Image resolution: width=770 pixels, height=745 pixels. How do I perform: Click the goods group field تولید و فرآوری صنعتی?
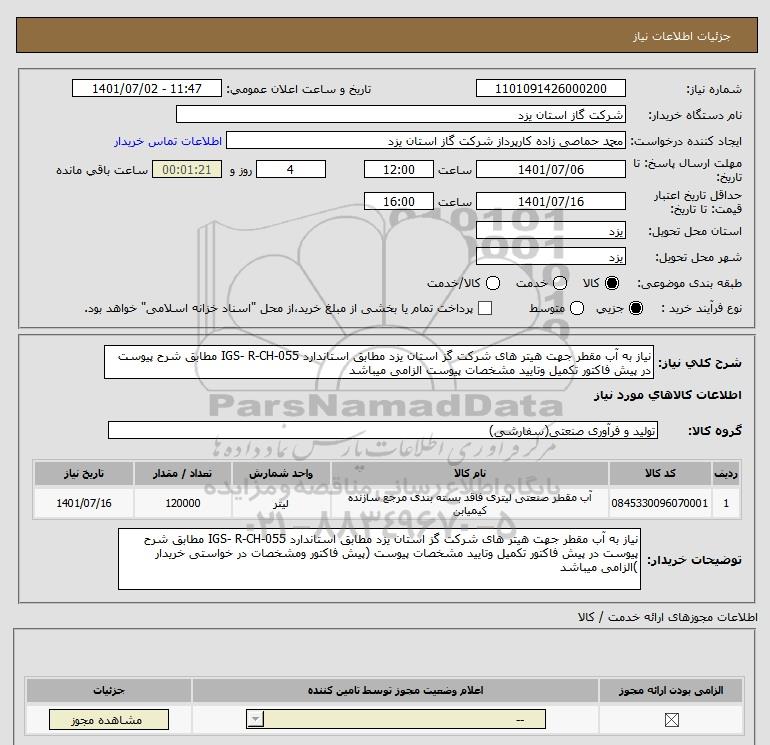383,431
